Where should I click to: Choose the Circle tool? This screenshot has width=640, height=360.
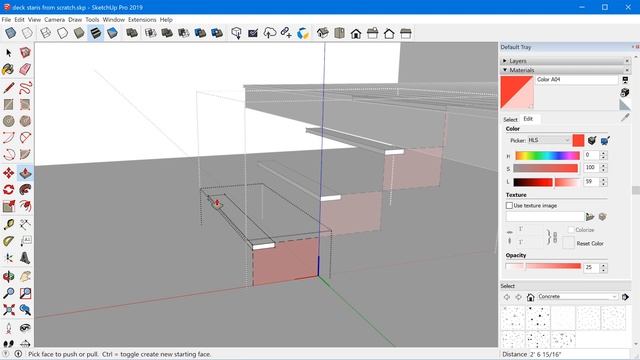point(9,121)
